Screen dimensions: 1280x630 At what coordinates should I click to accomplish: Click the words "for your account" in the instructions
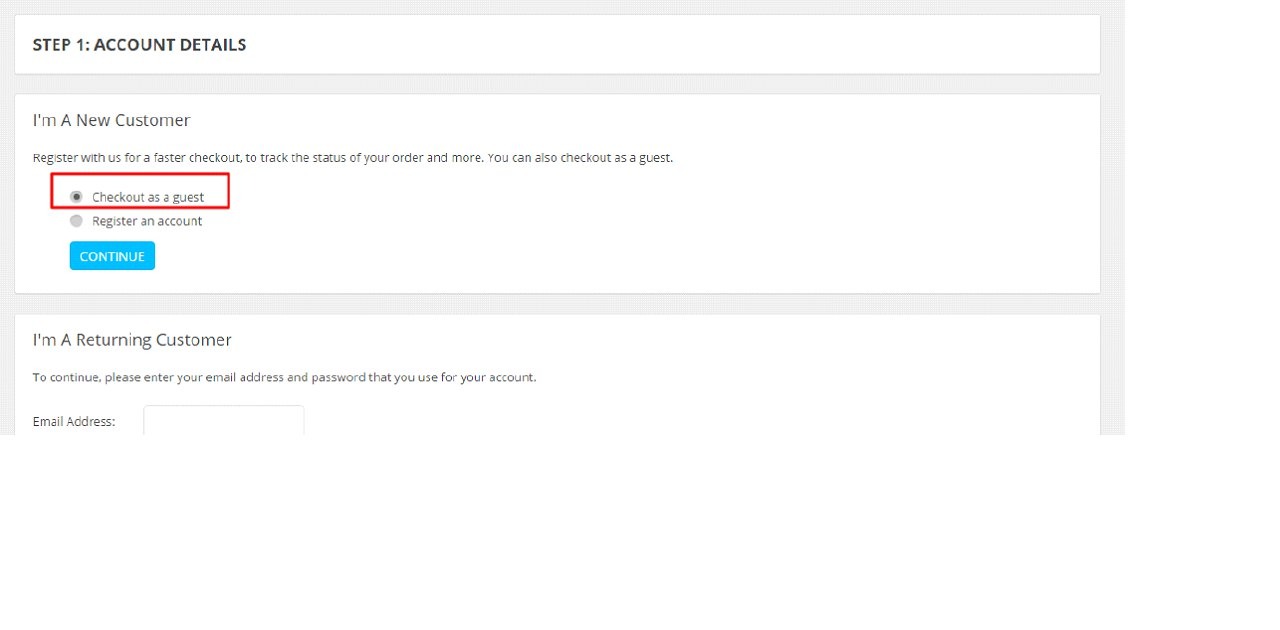(496, 378)
